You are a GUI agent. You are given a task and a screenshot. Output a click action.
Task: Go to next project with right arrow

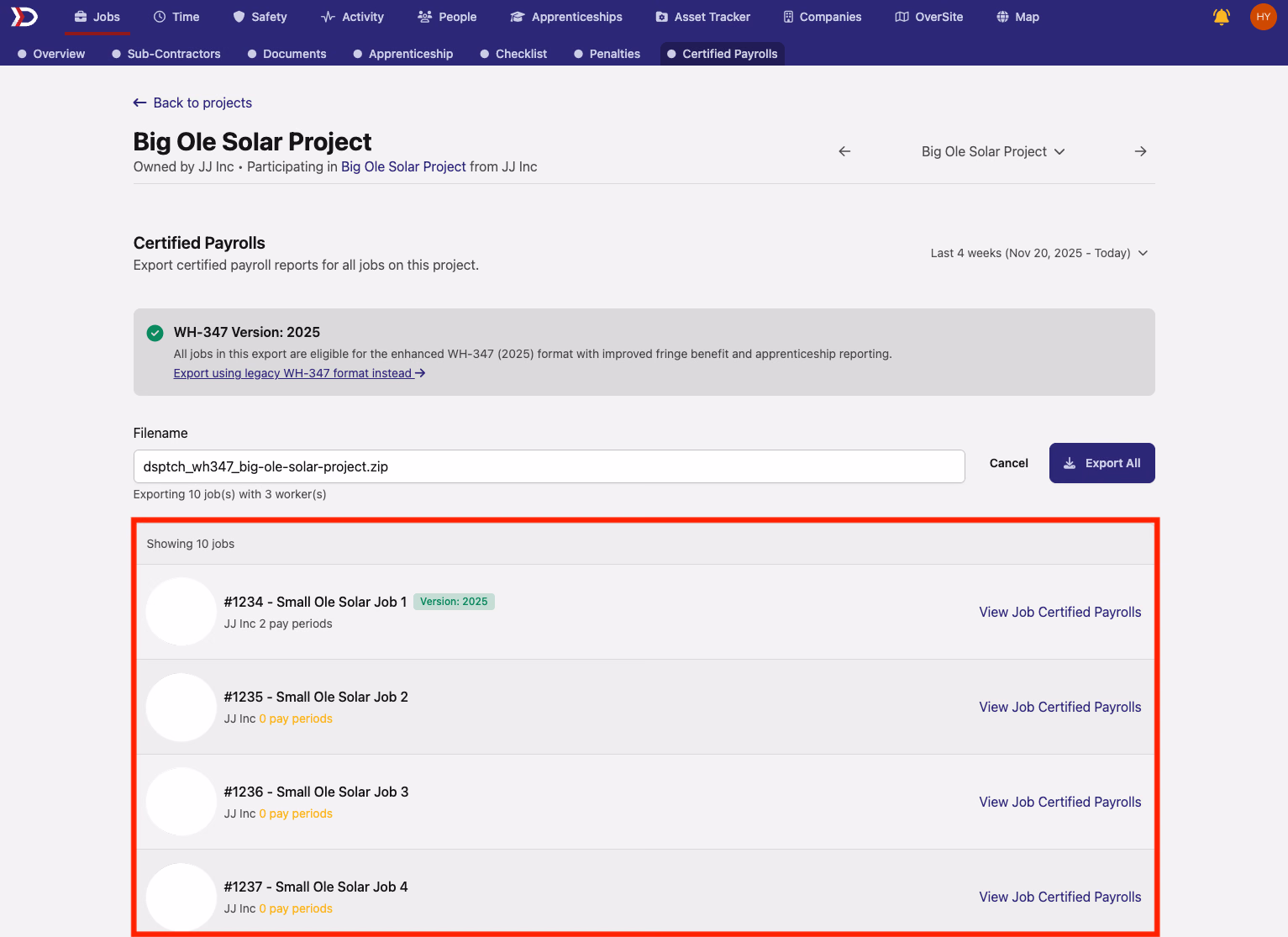click(1140, 151)
